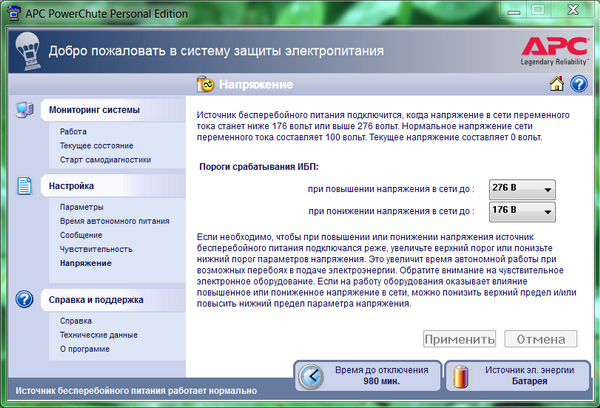Go to Сообщение settings
Screen dimensions: 600x408
(x=81, y=235)
